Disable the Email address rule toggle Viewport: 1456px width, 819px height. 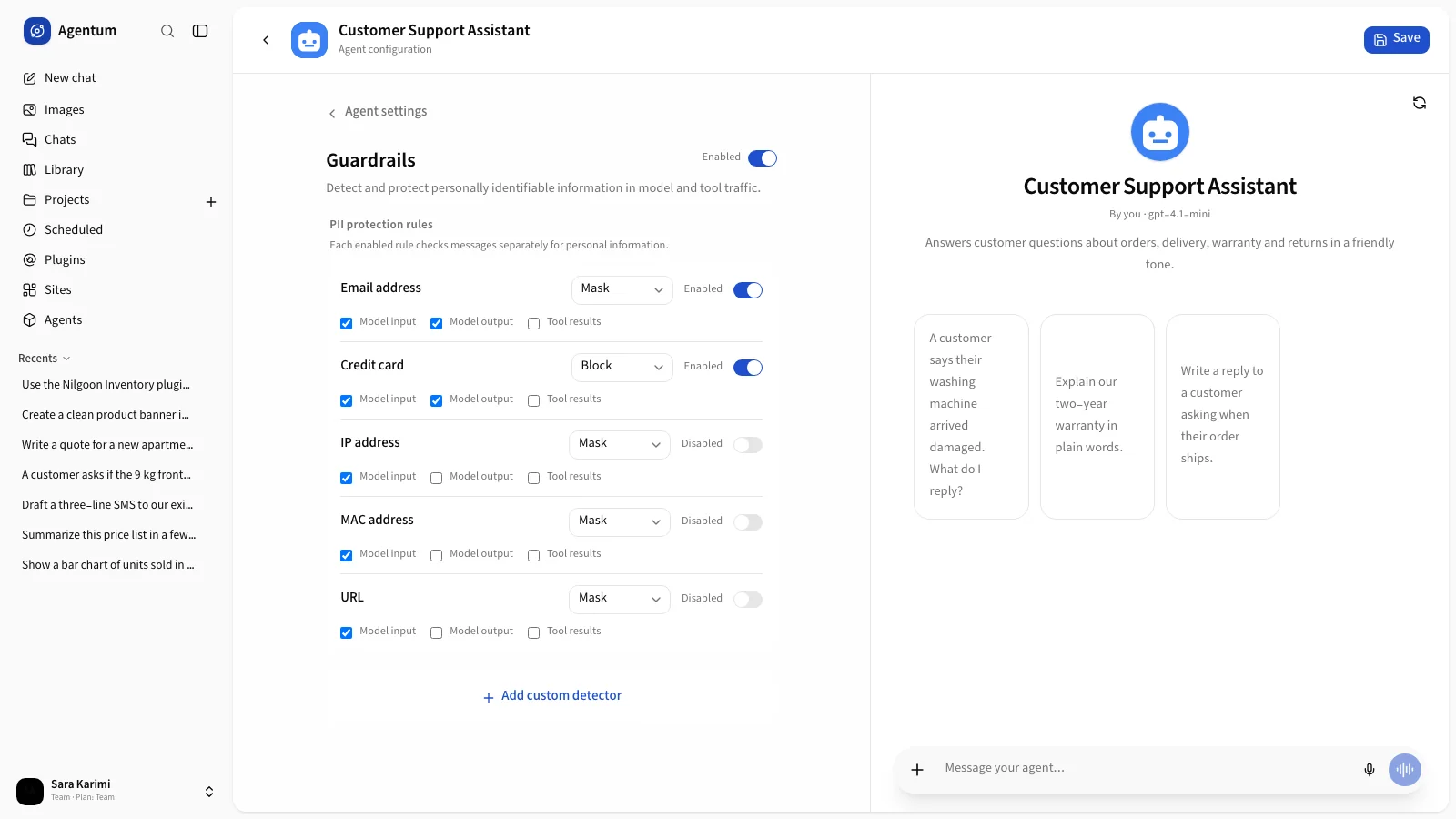click(x=748, y=290)
